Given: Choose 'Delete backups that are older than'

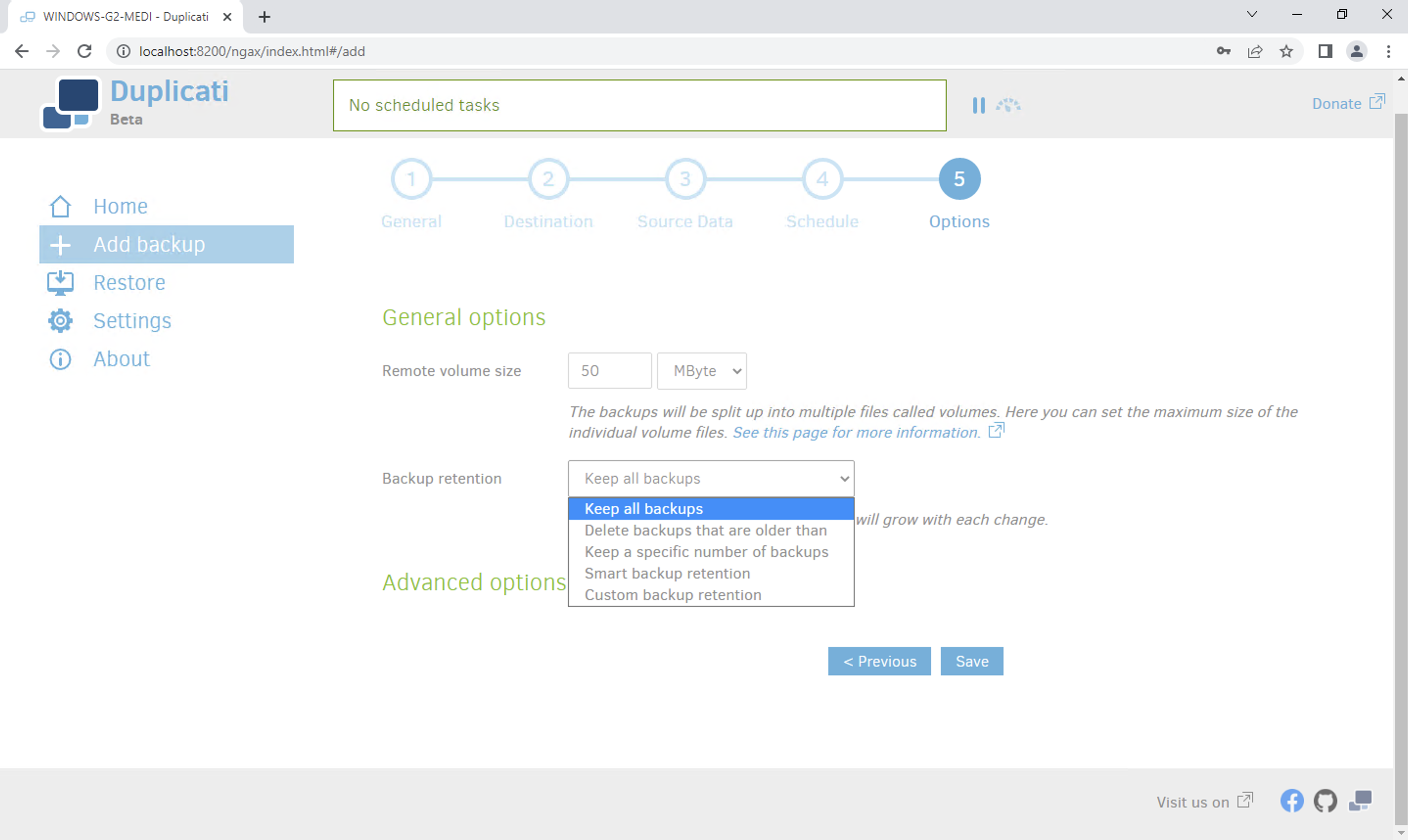Looking at the screenshot, I should (705, 530).
